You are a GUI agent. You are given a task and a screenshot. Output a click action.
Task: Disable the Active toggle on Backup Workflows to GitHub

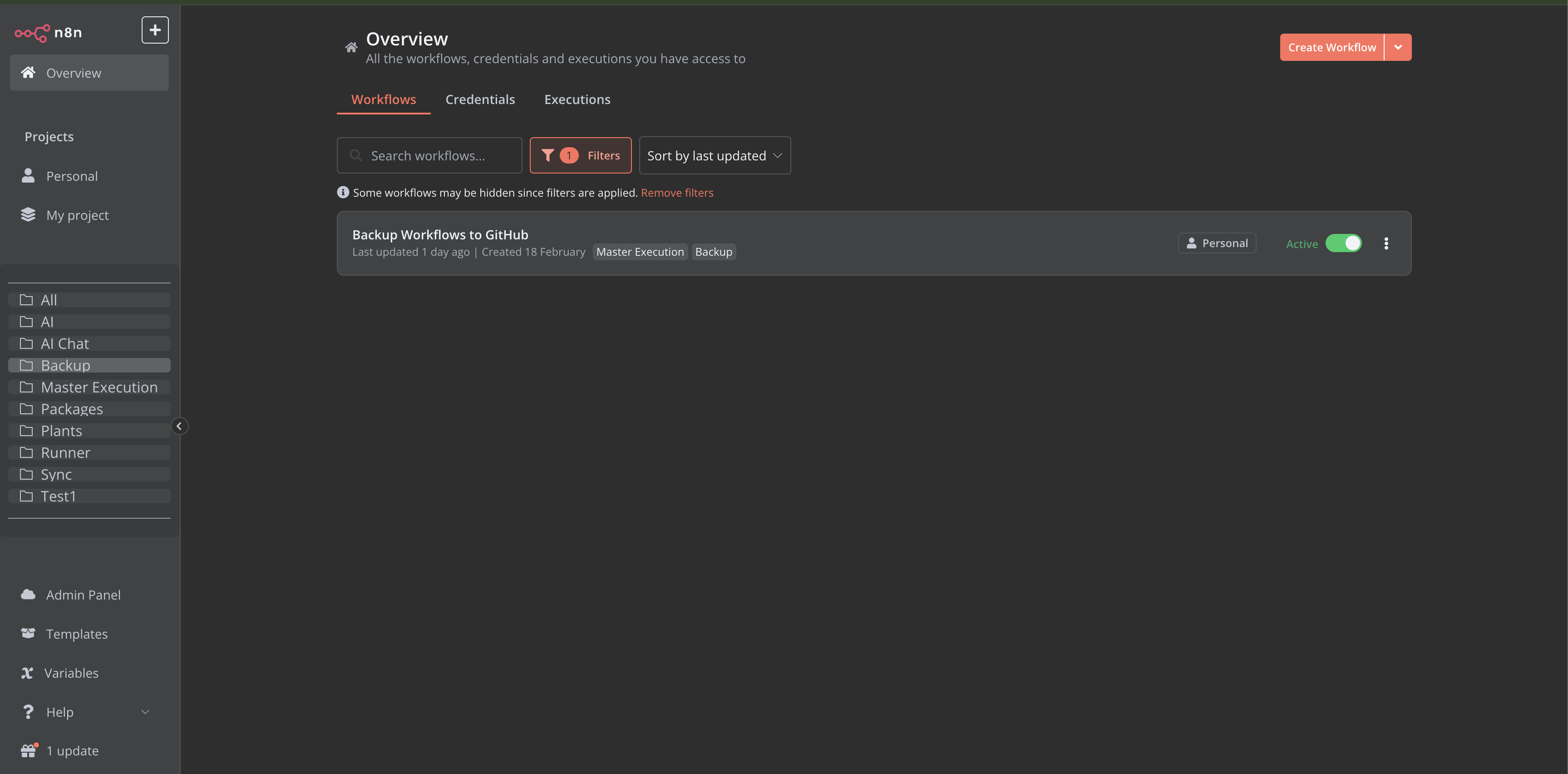click(x=1345, y=243)
